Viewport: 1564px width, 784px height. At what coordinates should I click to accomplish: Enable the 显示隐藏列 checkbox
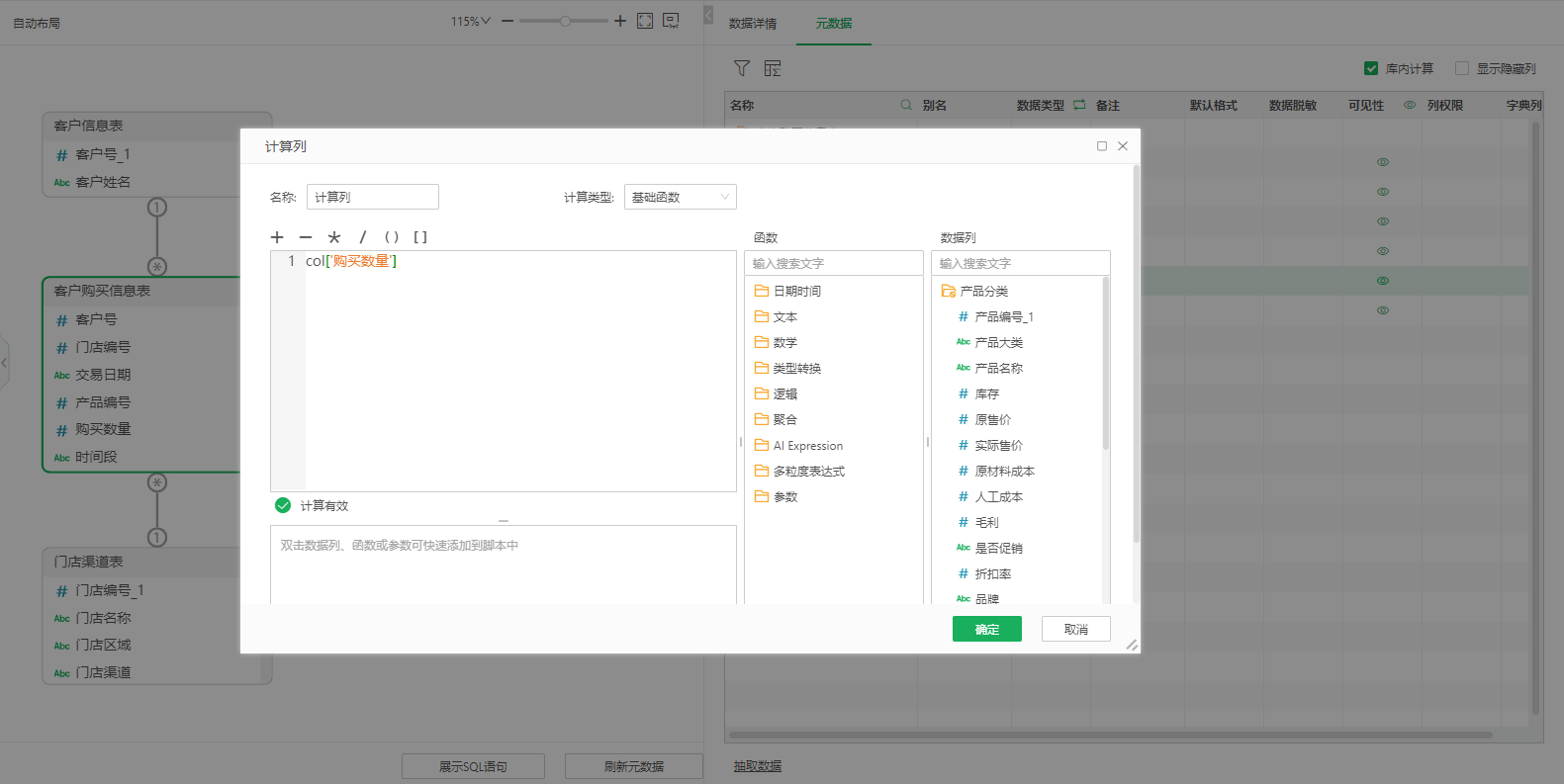tap(1462, 68)
